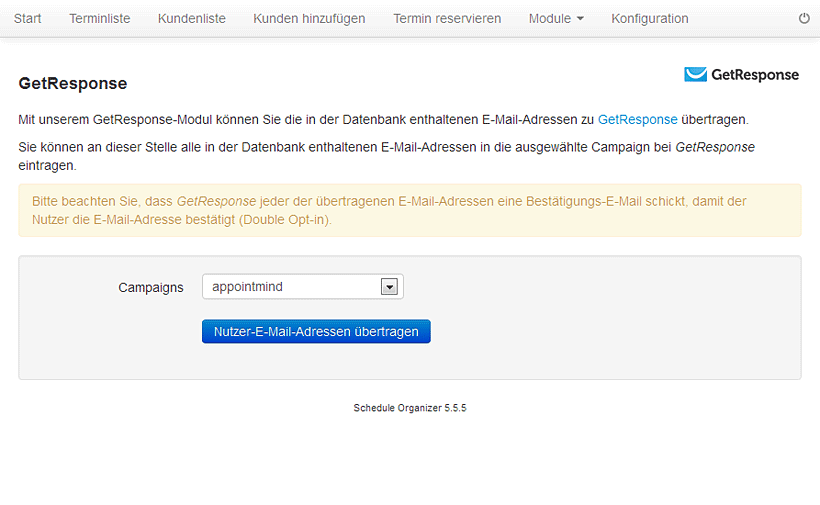
Task: Follow the blue GetResponse hyperlink
Action: click(x=637, y=120)
